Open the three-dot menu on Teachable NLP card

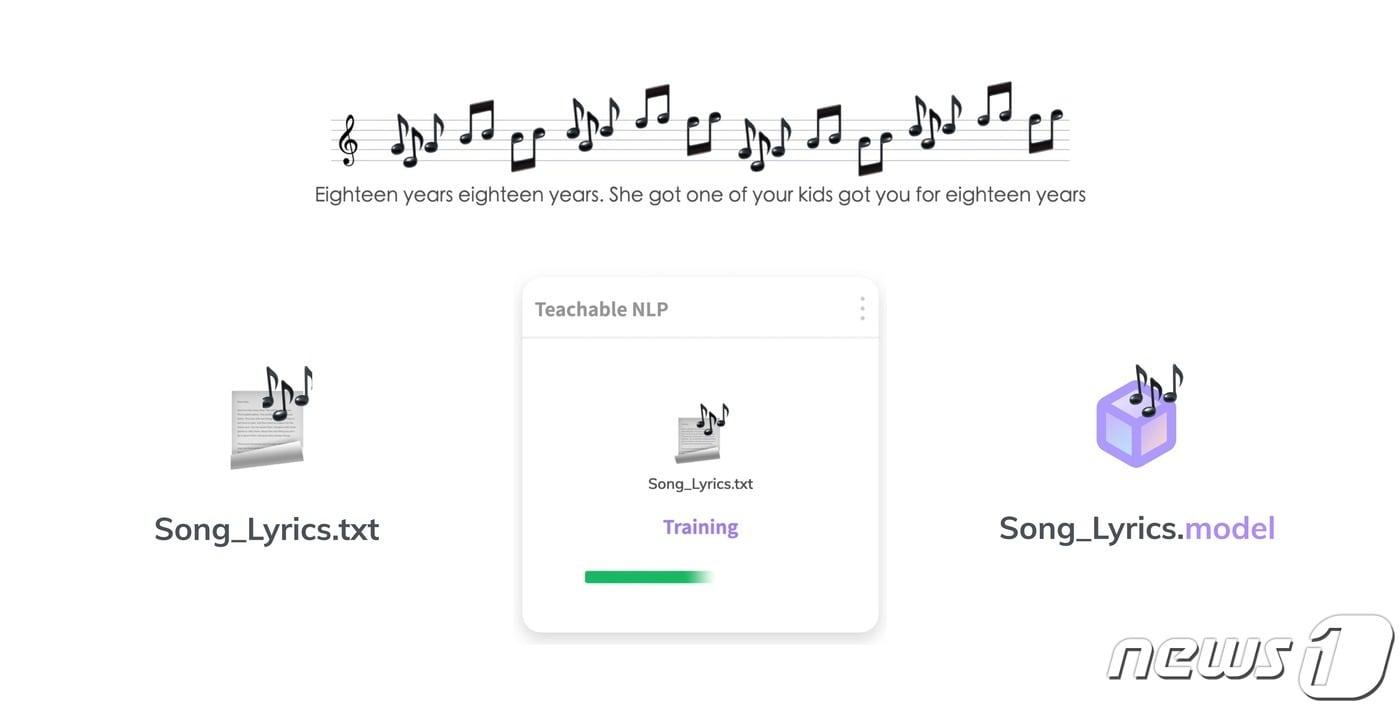[862, 309]
